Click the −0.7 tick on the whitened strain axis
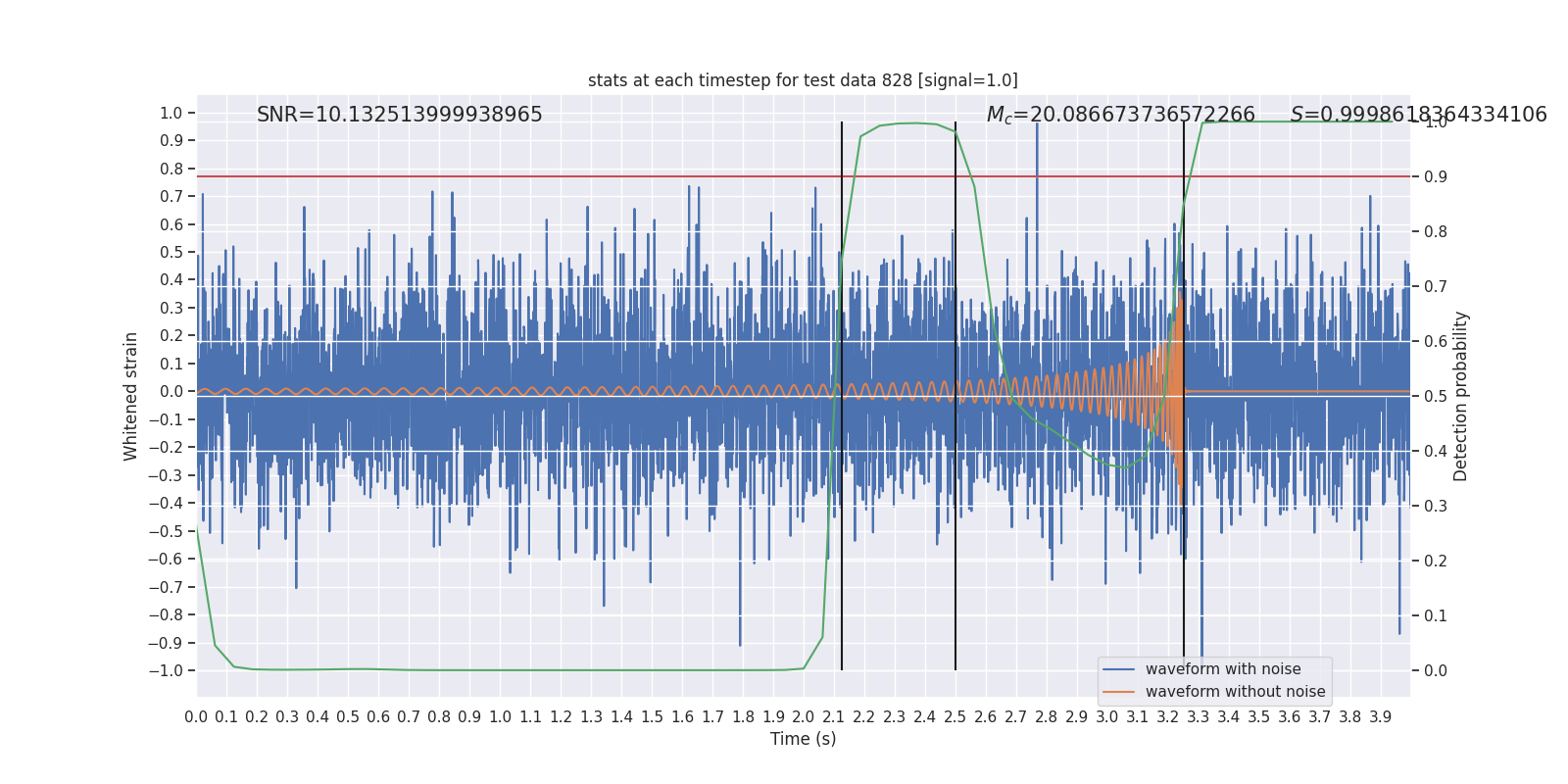This screenshot has width=1568, height=784. (x=166, y=587)
